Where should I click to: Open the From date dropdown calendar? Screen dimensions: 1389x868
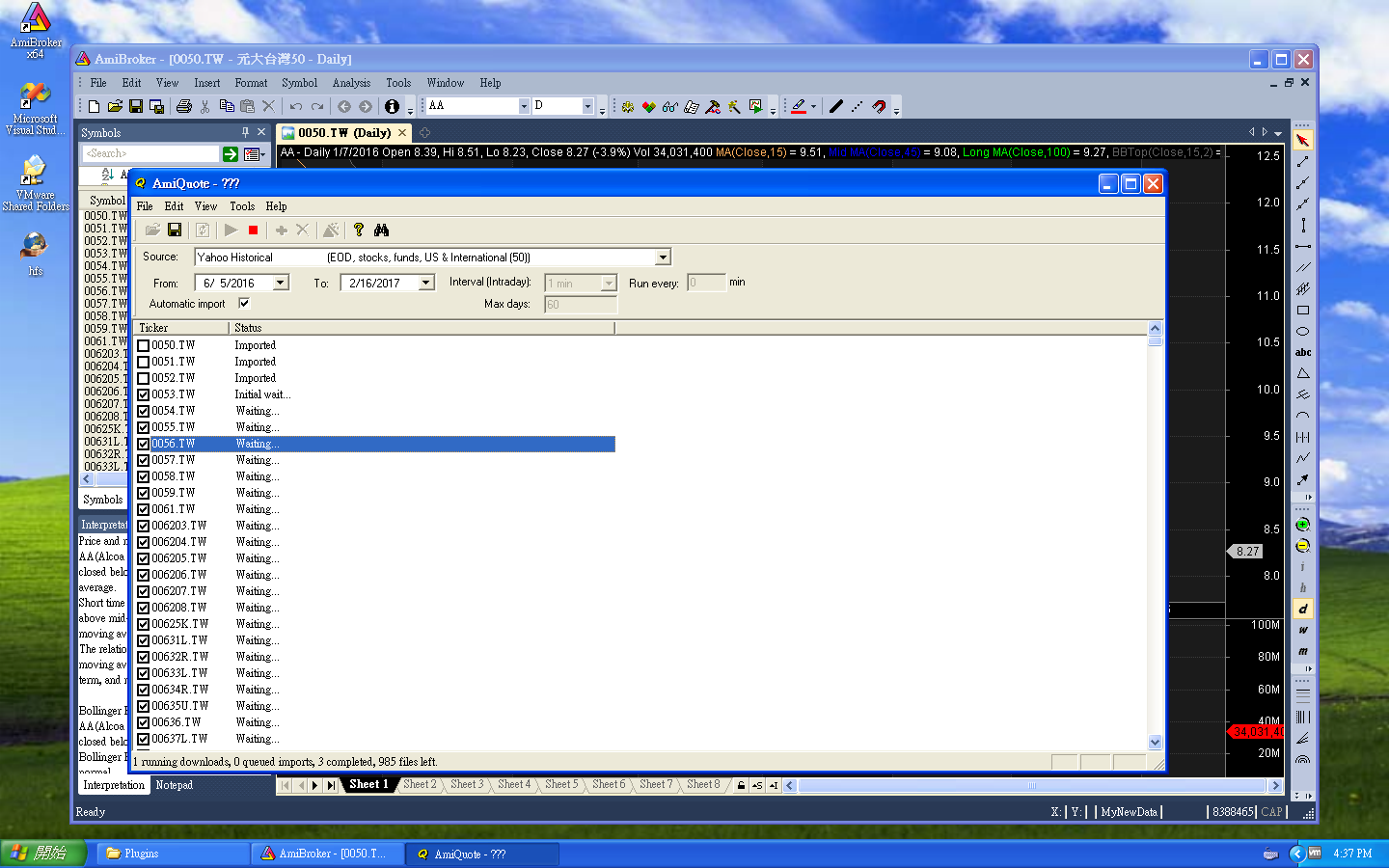point(281,283)
